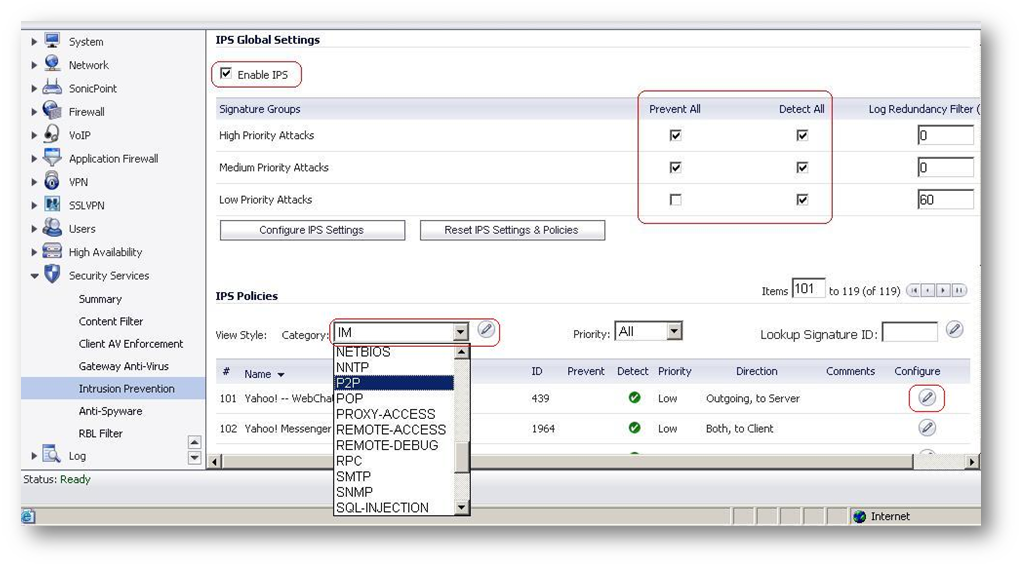Click the Lookup Signature ID input field
This screenshot has height=568, width=1023.
909,332
